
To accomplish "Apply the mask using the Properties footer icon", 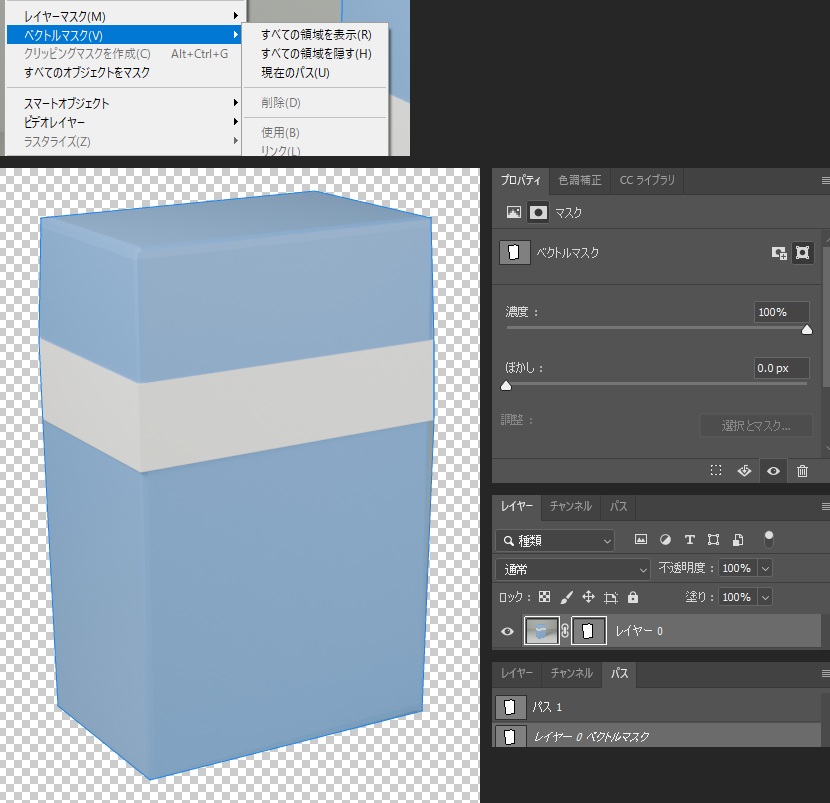I will coord(744,471).
